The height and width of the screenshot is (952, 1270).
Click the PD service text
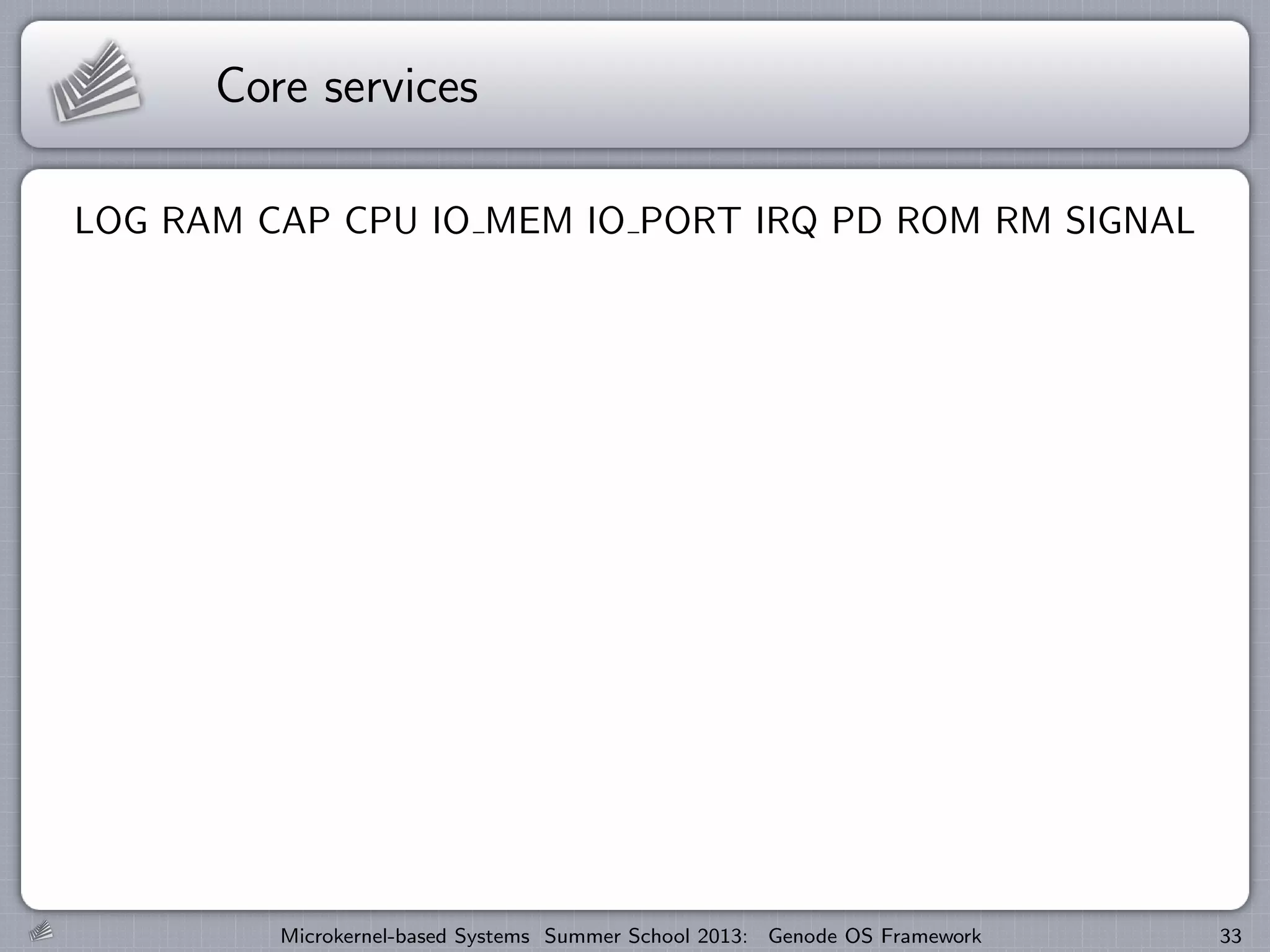pyautogui.click(x=857, y=221)
